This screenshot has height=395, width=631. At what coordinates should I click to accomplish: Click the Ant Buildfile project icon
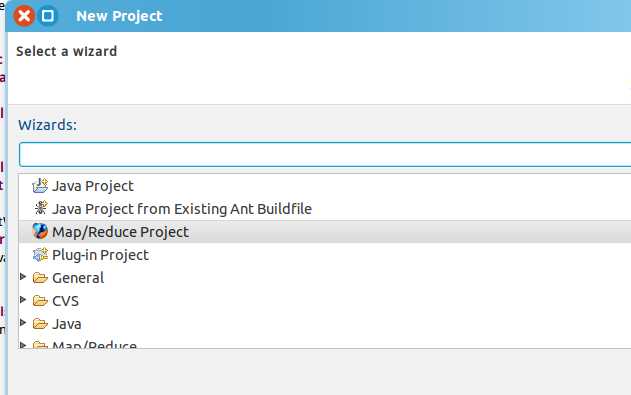coord(40,208)
